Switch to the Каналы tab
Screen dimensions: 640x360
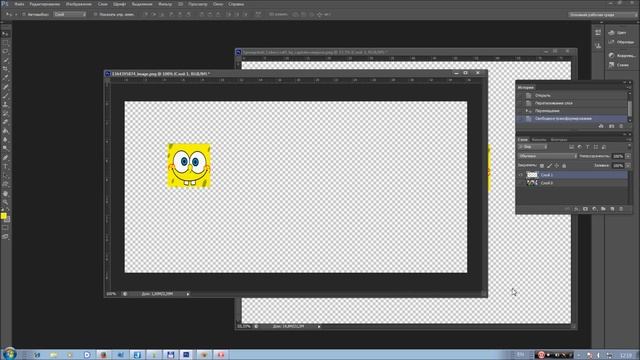coord(539,140)
